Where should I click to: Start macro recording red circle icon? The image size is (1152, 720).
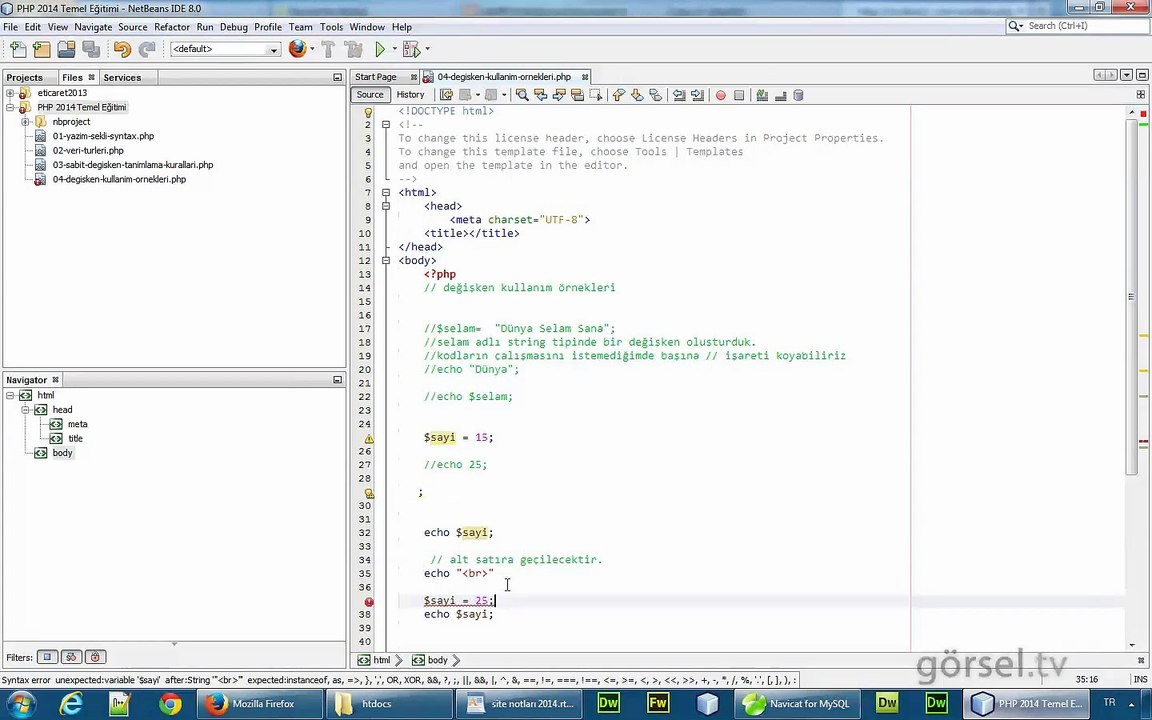720,95
